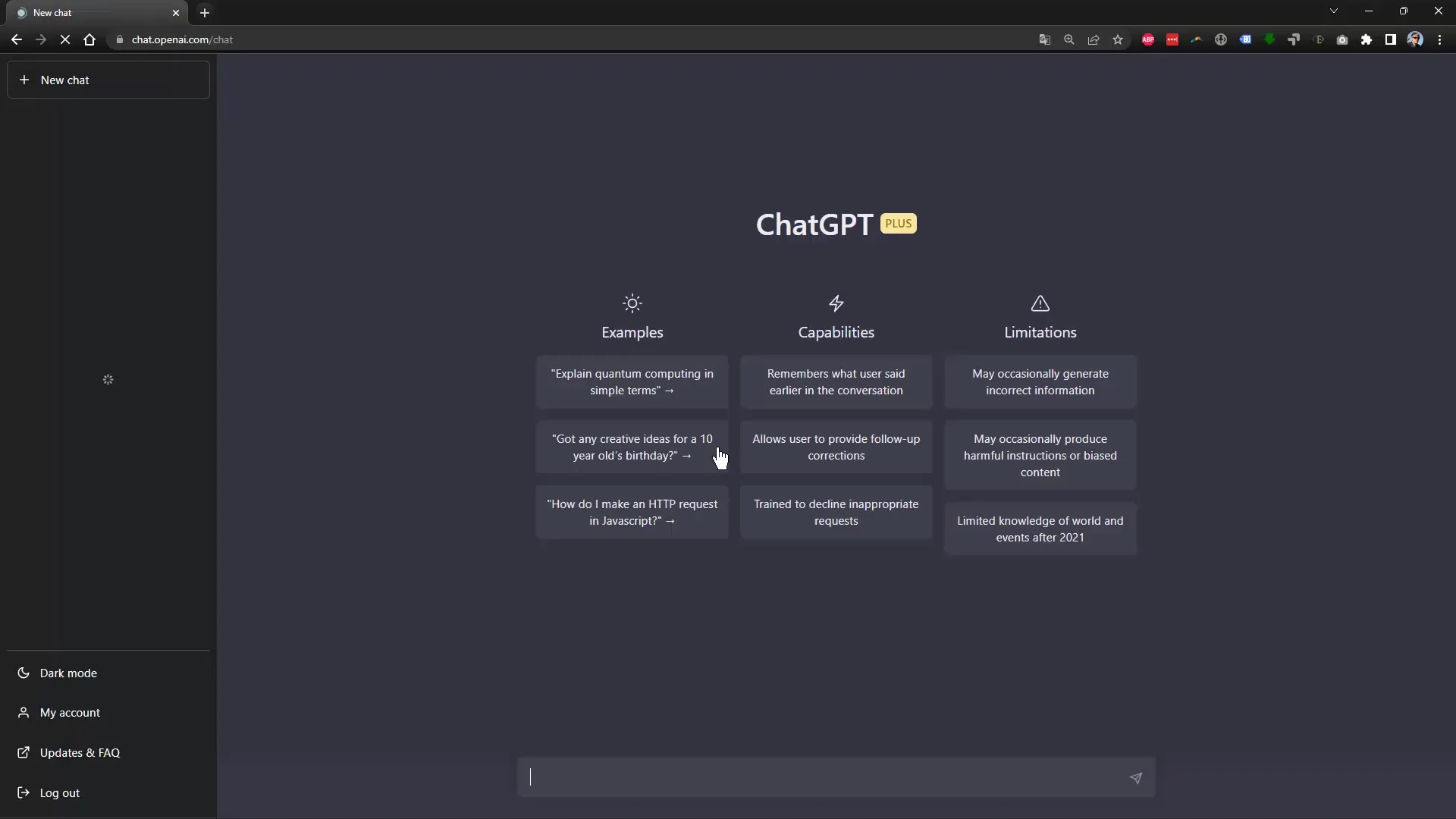Click the ChatGPT Plus badge icon

coord(898,223)
